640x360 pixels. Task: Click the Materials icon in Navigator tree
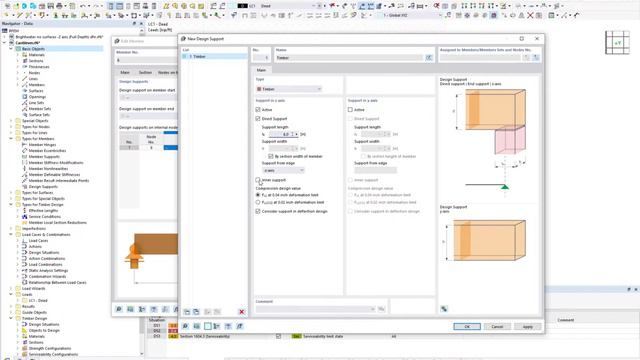24,55
